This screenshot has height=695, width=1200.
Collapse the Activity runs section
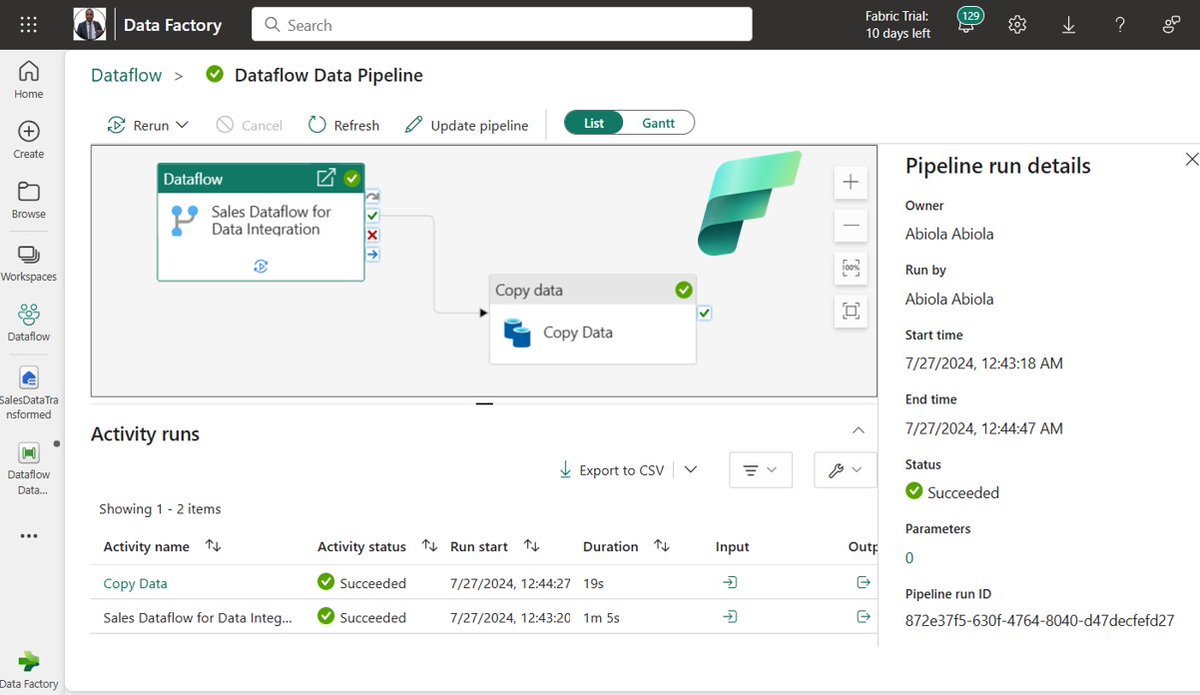point(858,430)
